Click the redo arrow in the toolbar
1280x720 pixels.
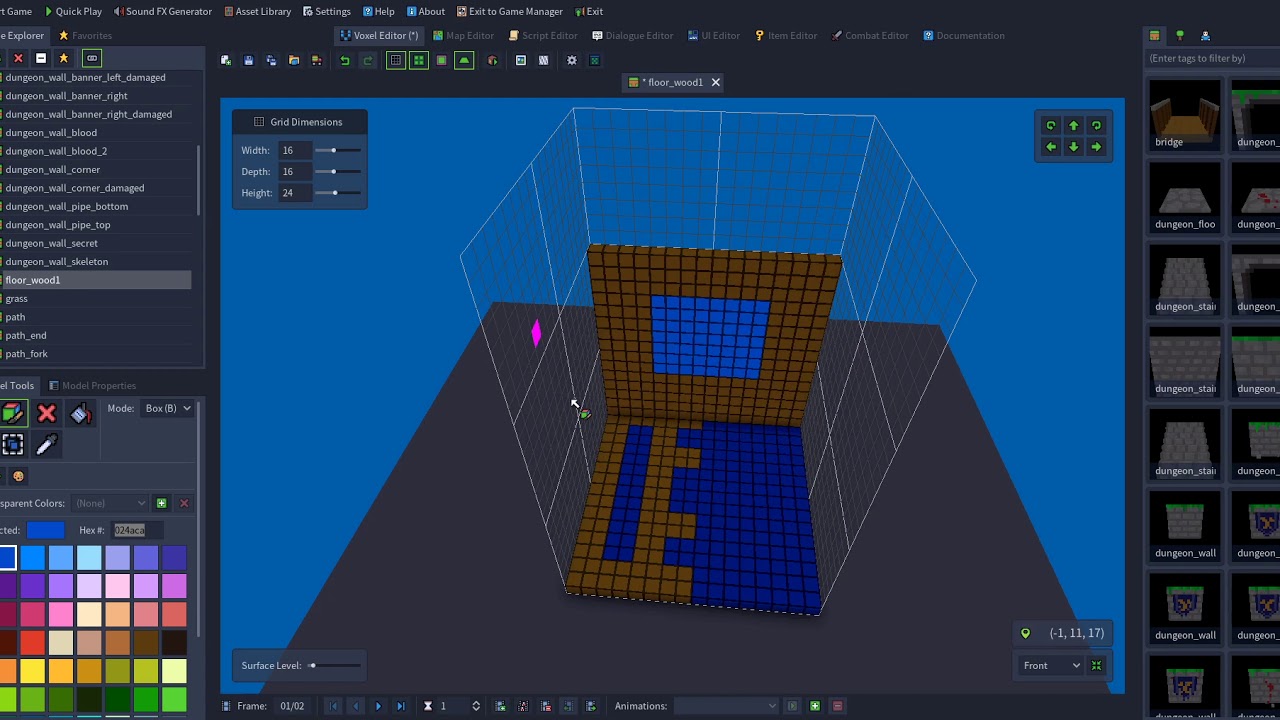(x=368, y=60)
